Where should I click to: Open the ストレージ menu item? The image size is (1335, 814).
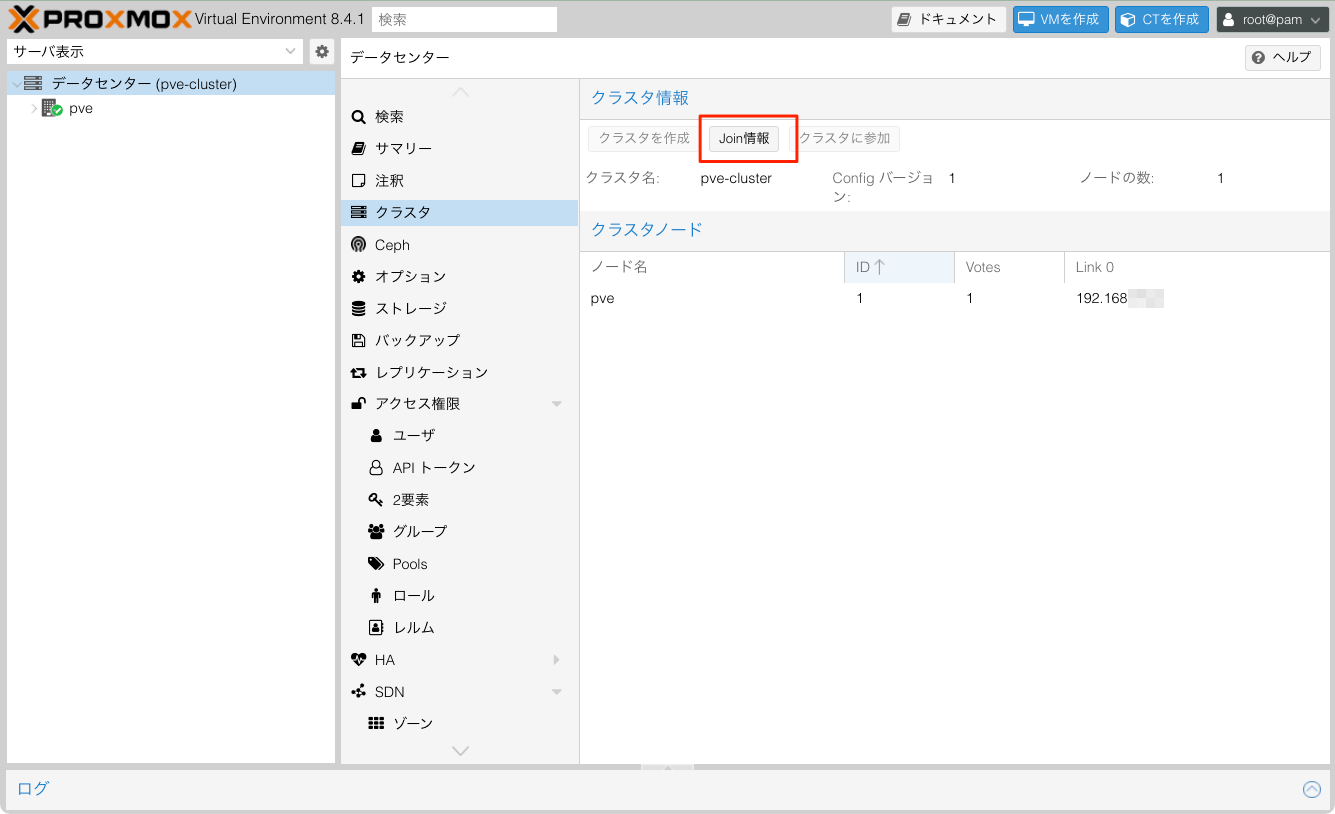tap(459, 308)
